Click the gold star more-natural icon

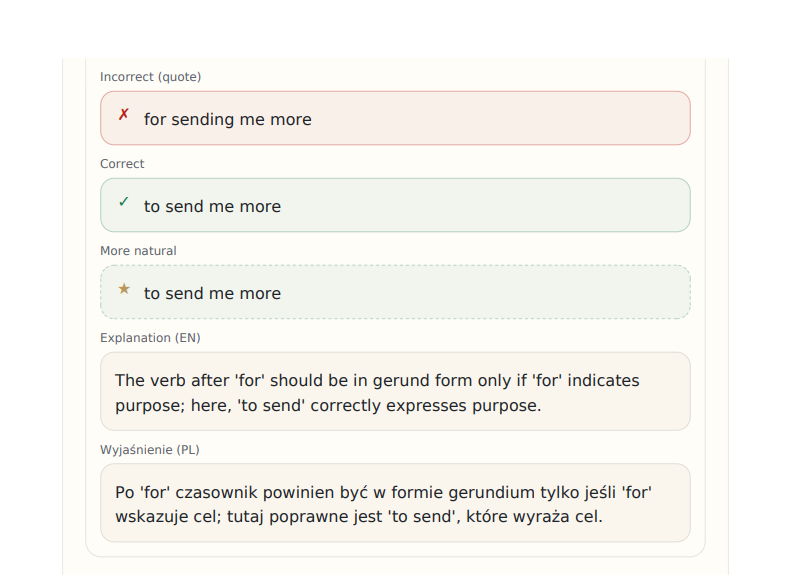124,289
